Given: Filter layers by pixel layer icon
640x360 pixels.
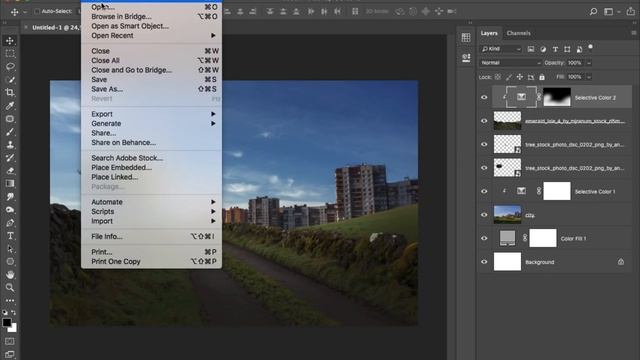Looking at the screenshot, I should [x=531, y=49].
